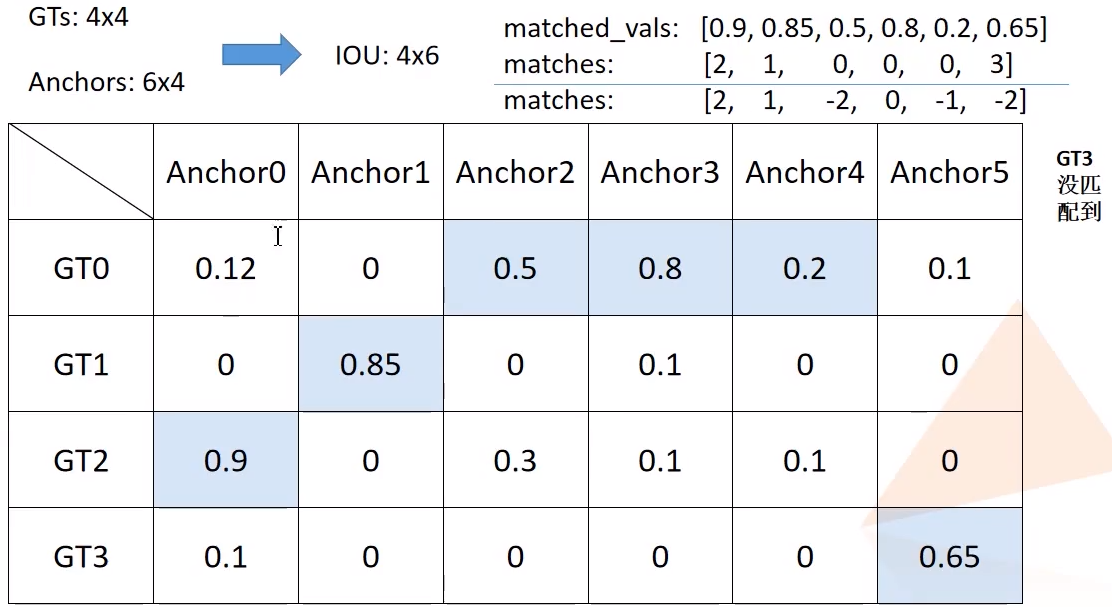The image size is (1112, 616).
Task: Click the blue right-pointing arrow
Action: 261,54
